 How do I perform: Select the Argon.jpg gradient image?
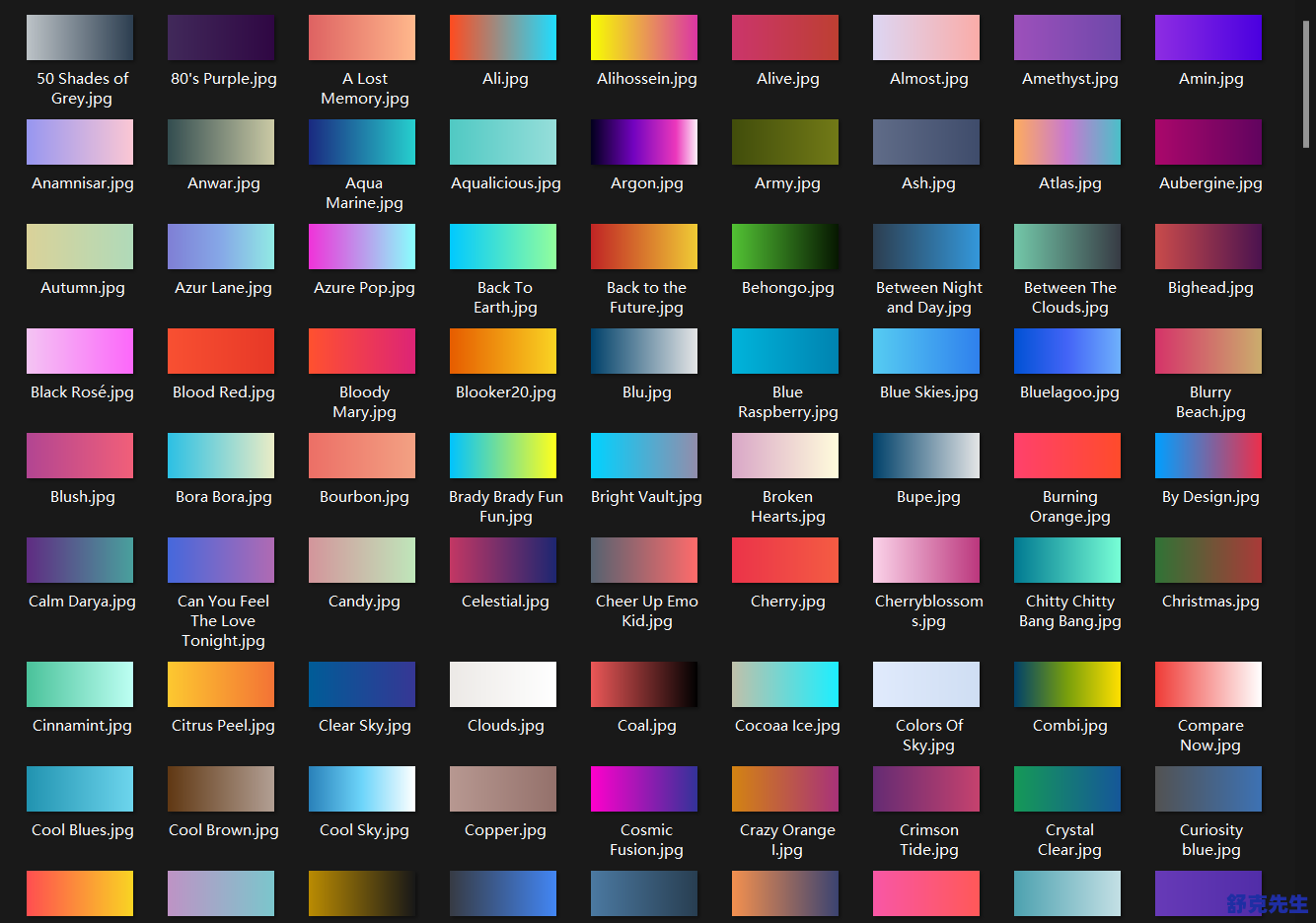tap(644, 142)
